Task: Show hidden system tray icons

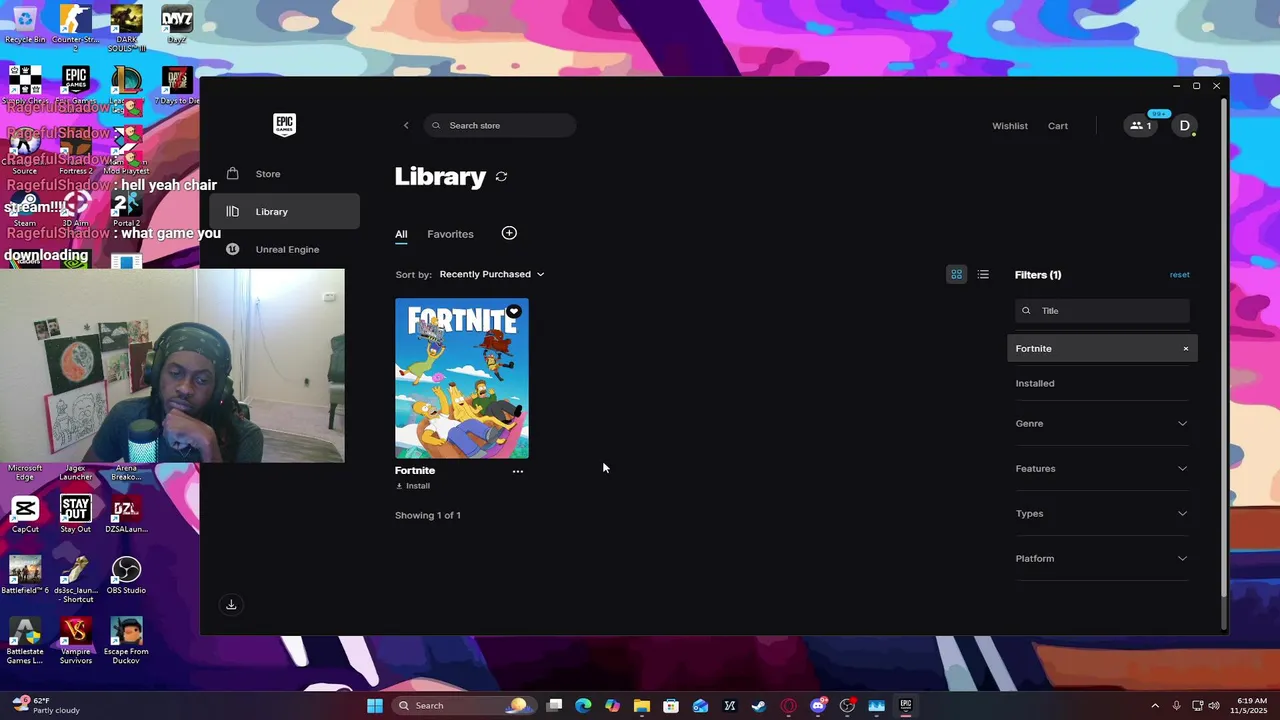Action: 1155,705
